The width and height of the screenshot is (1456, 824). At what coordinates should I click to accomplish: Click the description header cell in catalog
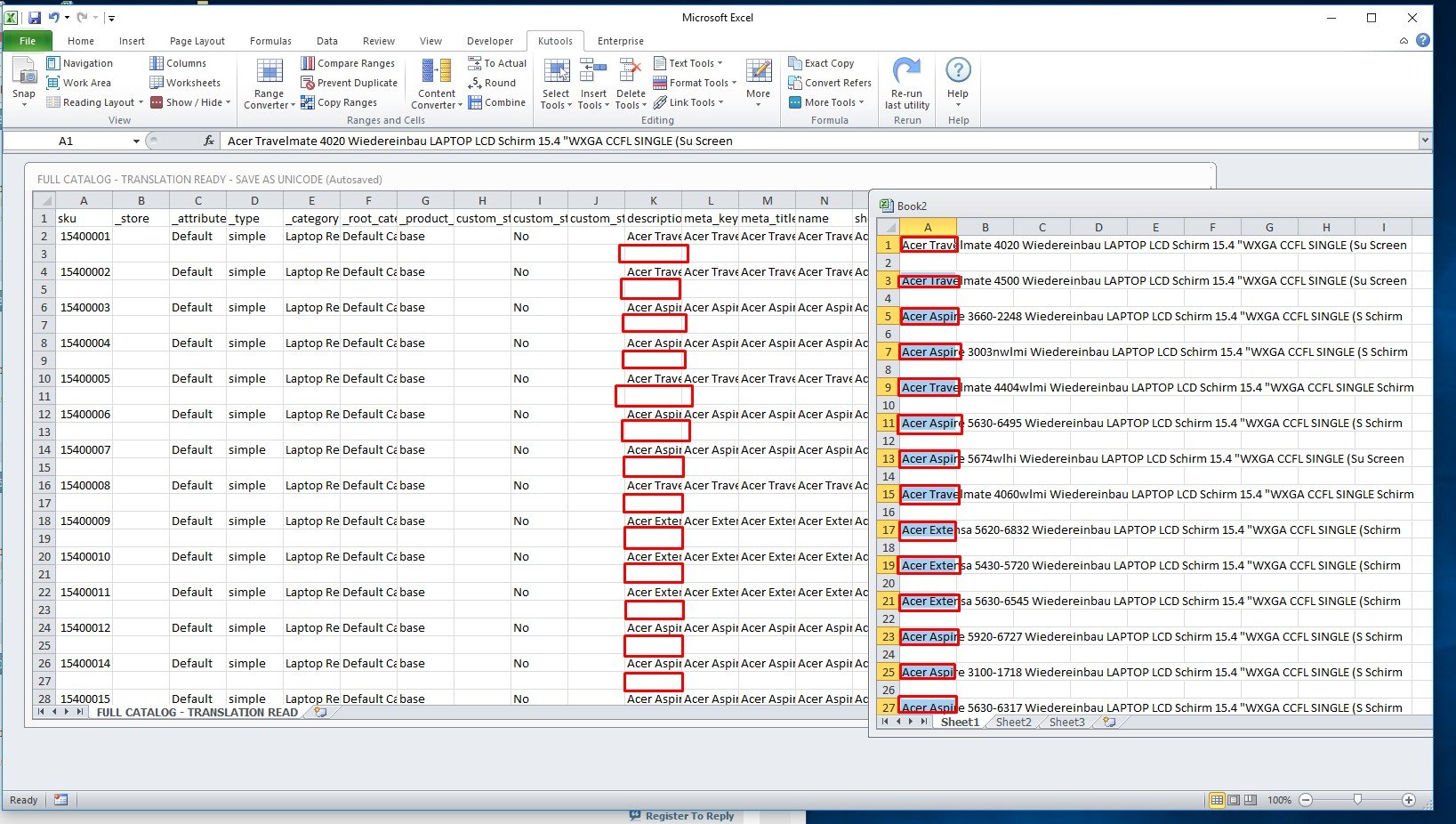tap(654, 218)
